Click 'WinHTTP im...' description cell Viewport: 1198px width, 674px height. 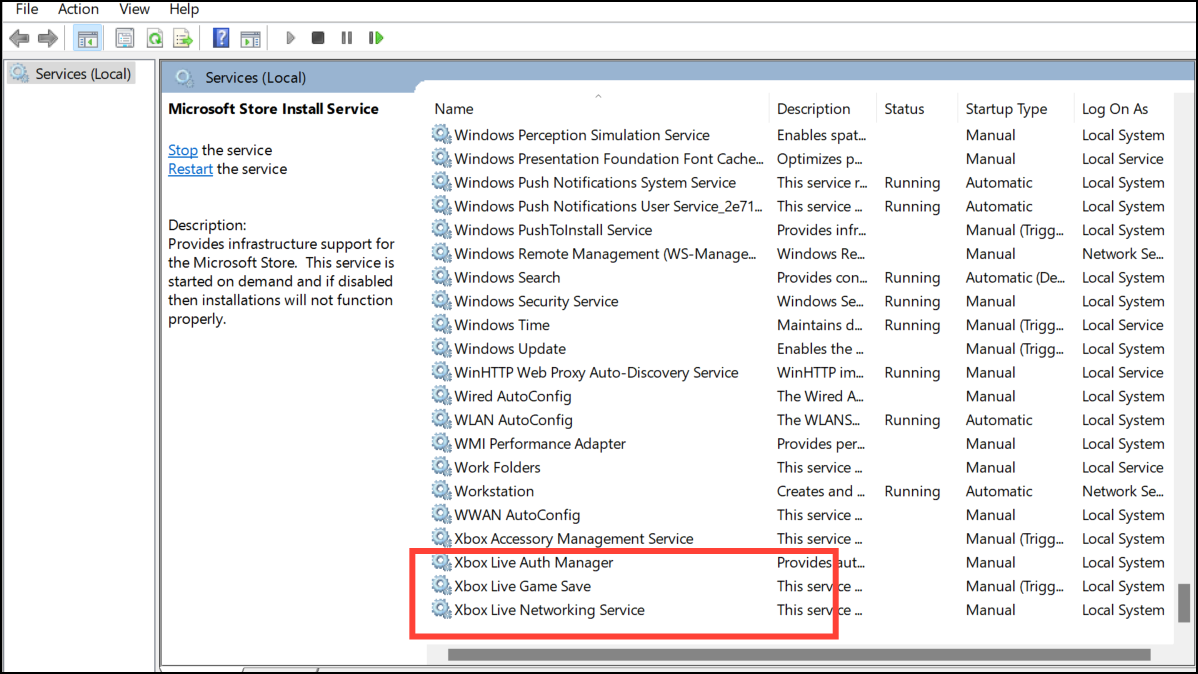pos(820,372)
